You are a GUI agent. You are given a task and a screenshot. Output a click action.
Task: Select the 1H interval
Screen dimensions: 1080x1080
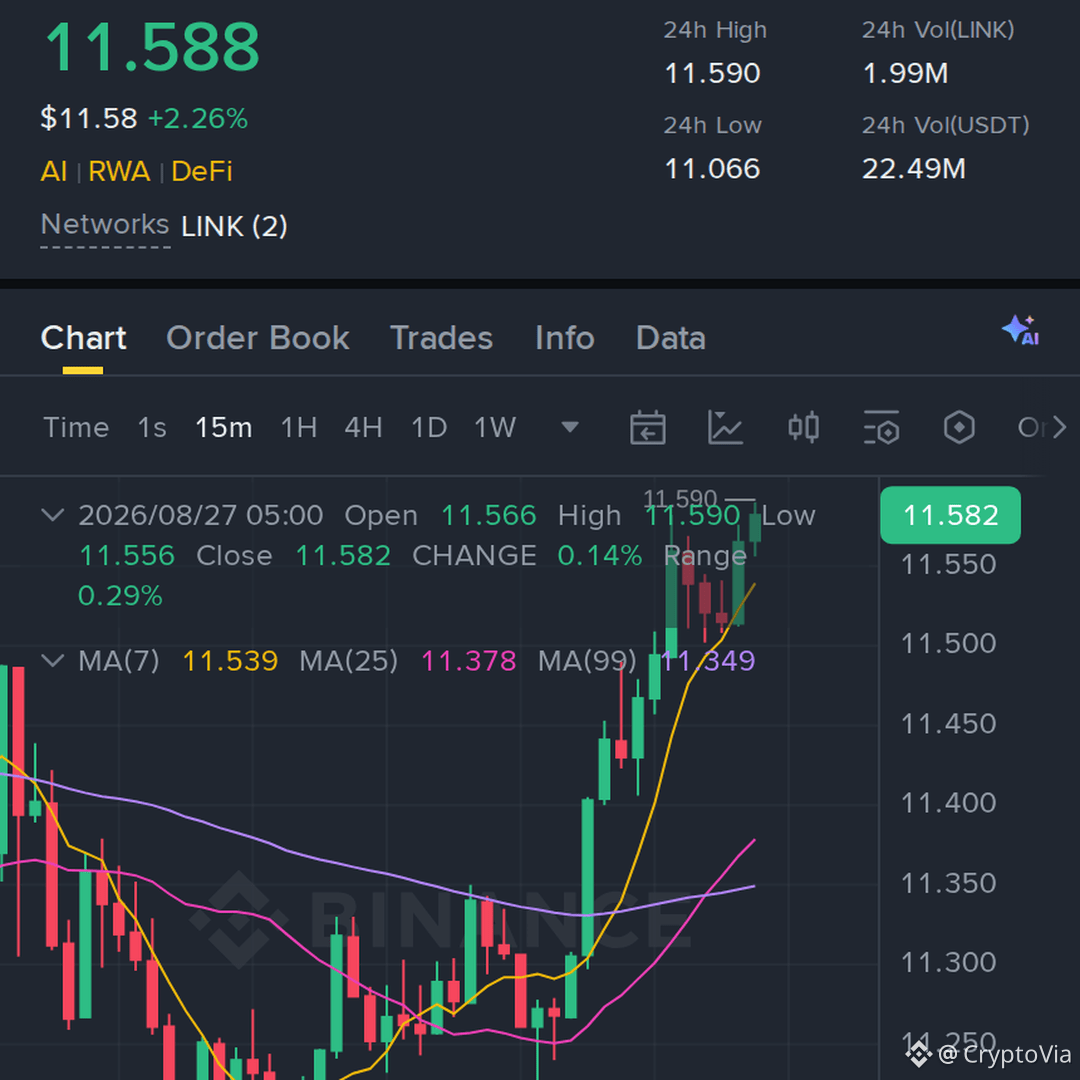point(299,427)
